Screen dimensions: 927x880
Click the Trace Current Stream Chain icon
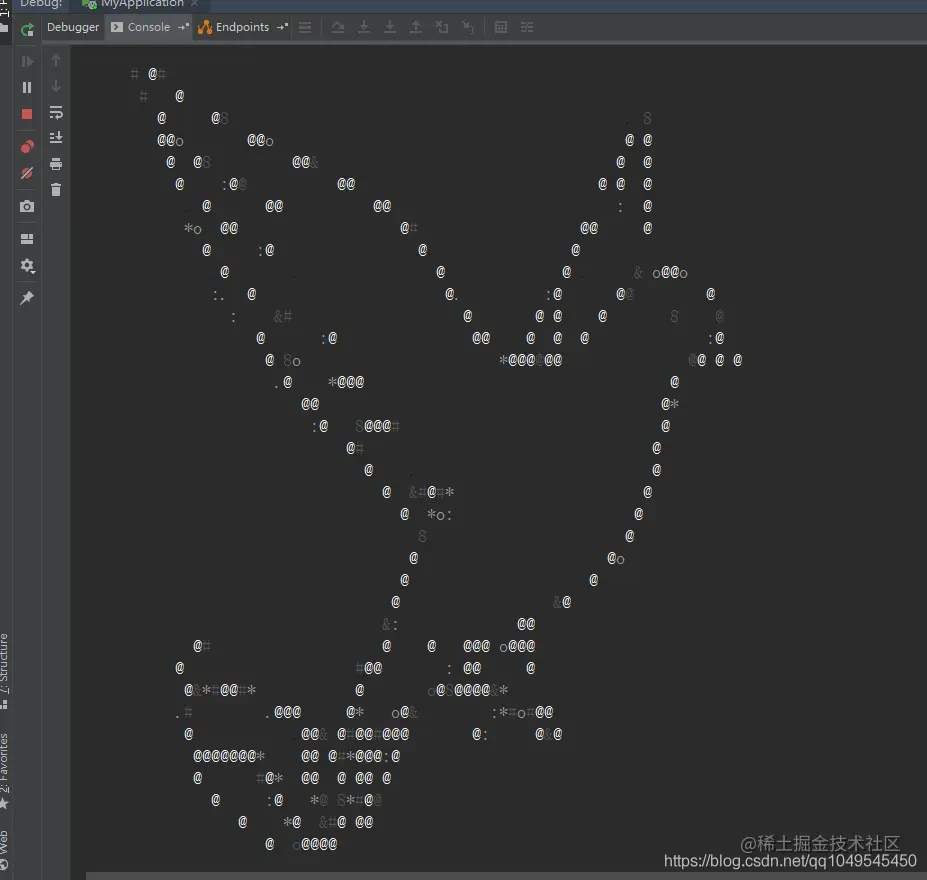pos(527,27)
